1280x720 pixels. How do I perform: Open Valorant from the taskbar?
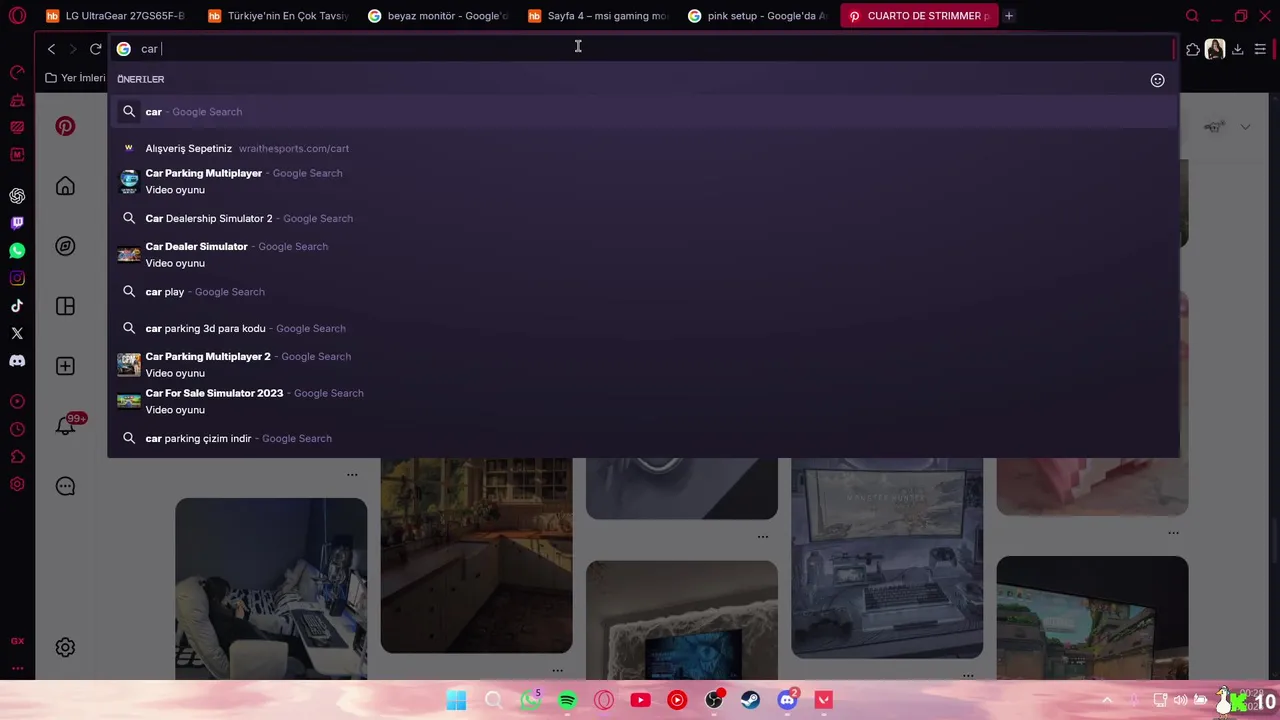(x=824, y=700)
